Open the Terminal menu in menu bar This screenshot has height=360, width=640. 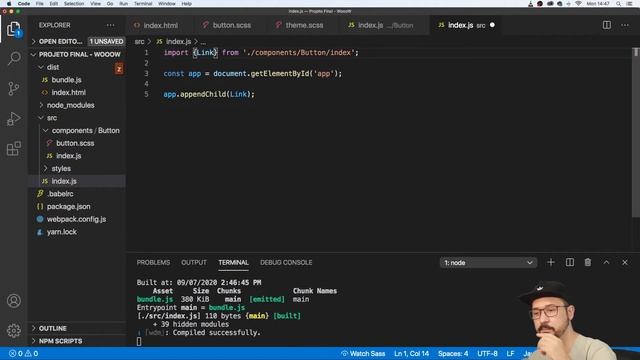pos(143,3)
